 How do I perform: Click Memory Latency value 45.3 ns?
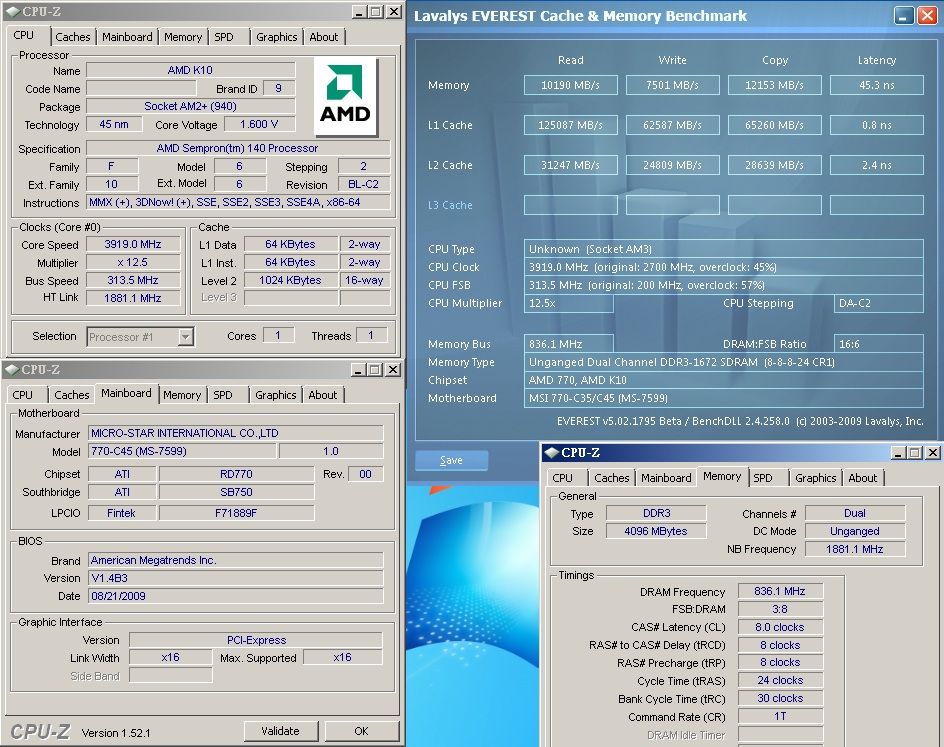tap(877, 85)
